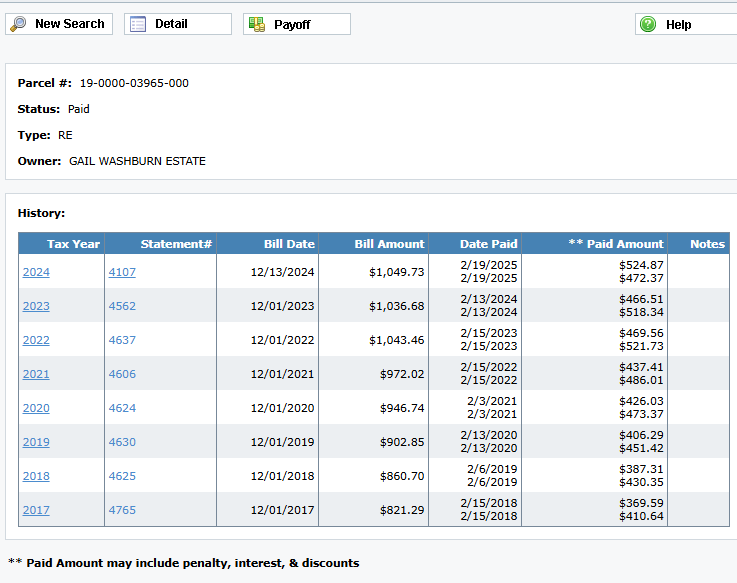Open statement number 4765
Viewport: 737px width, 583px height.
122,510
